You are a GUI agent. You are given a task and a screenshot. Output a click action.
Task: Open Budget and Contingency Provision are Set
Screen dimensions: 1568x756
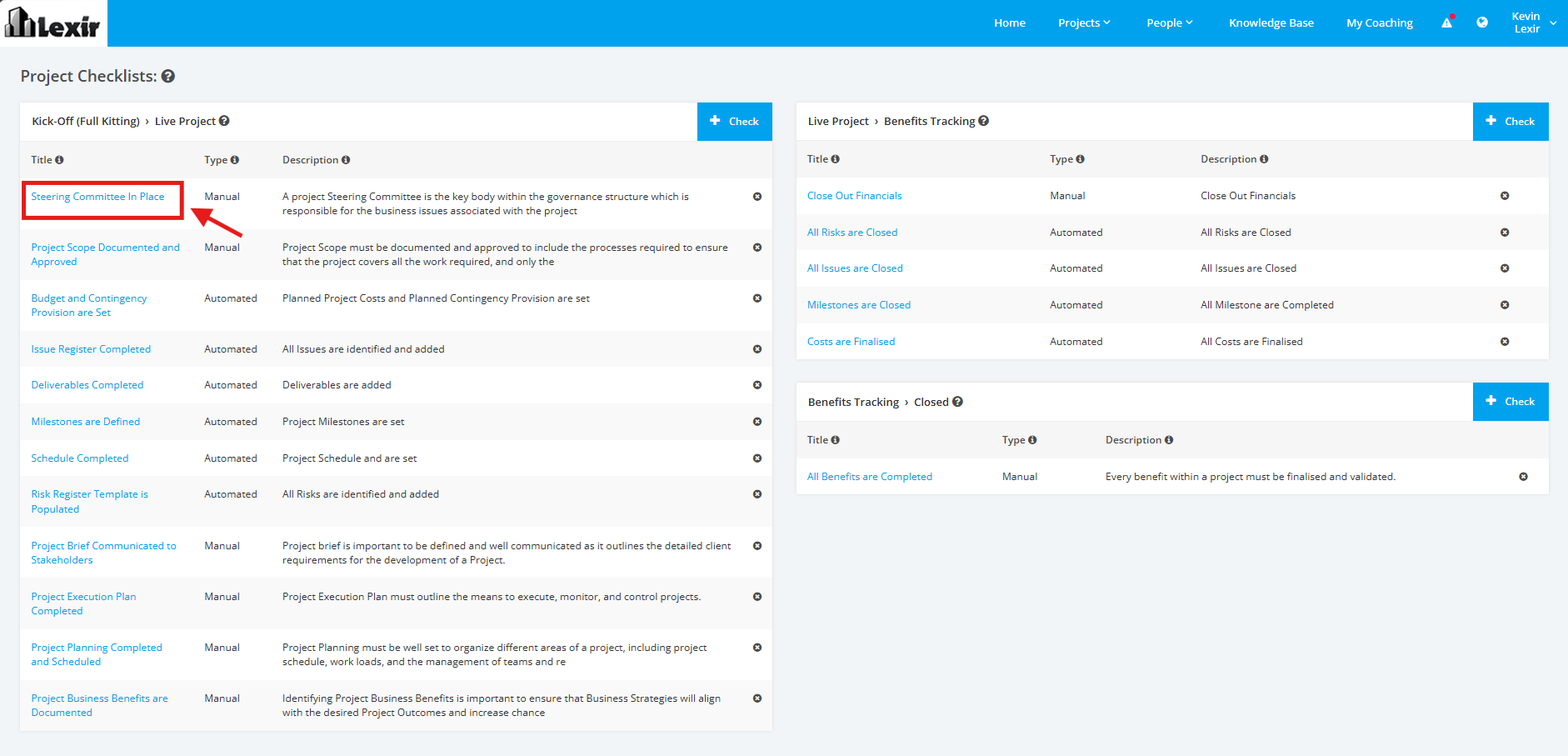89,305
